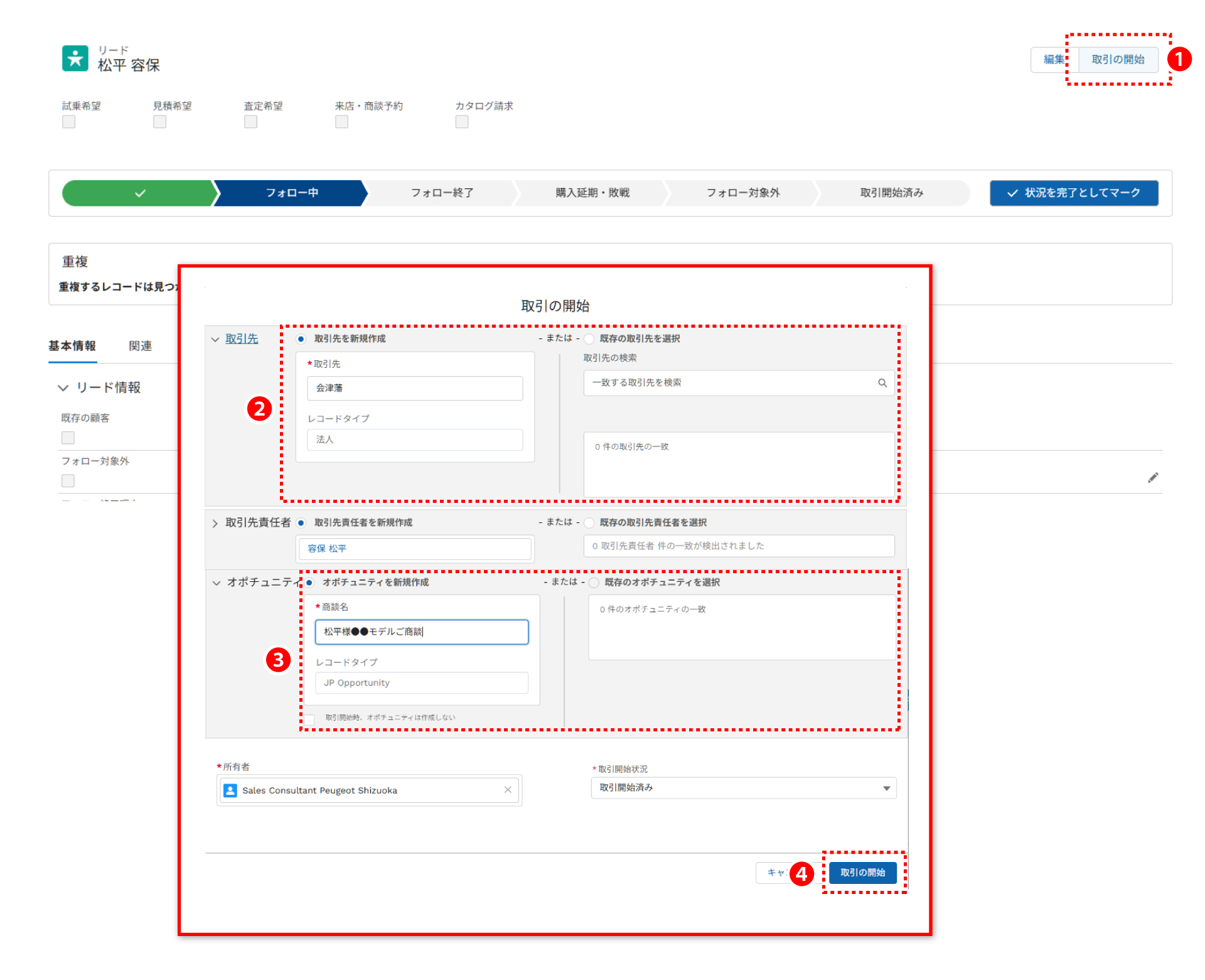Viewport: 1205px width, 980px height.
Task: Click the lead star icon beside 松平 容保
Action: tap(75, 58)
